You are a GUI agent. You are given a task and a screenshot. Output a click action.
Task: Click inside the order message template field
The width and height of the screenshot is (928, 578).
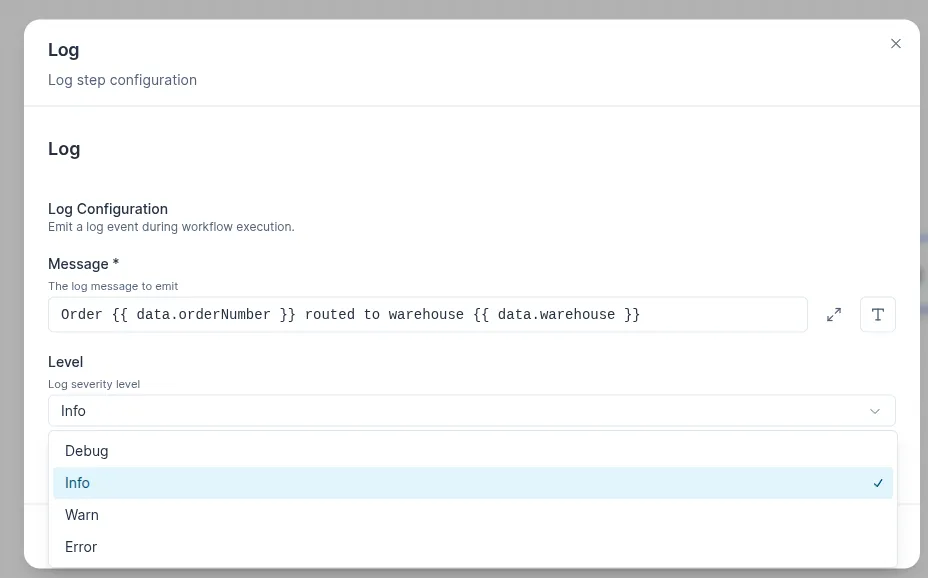point(427,314)
